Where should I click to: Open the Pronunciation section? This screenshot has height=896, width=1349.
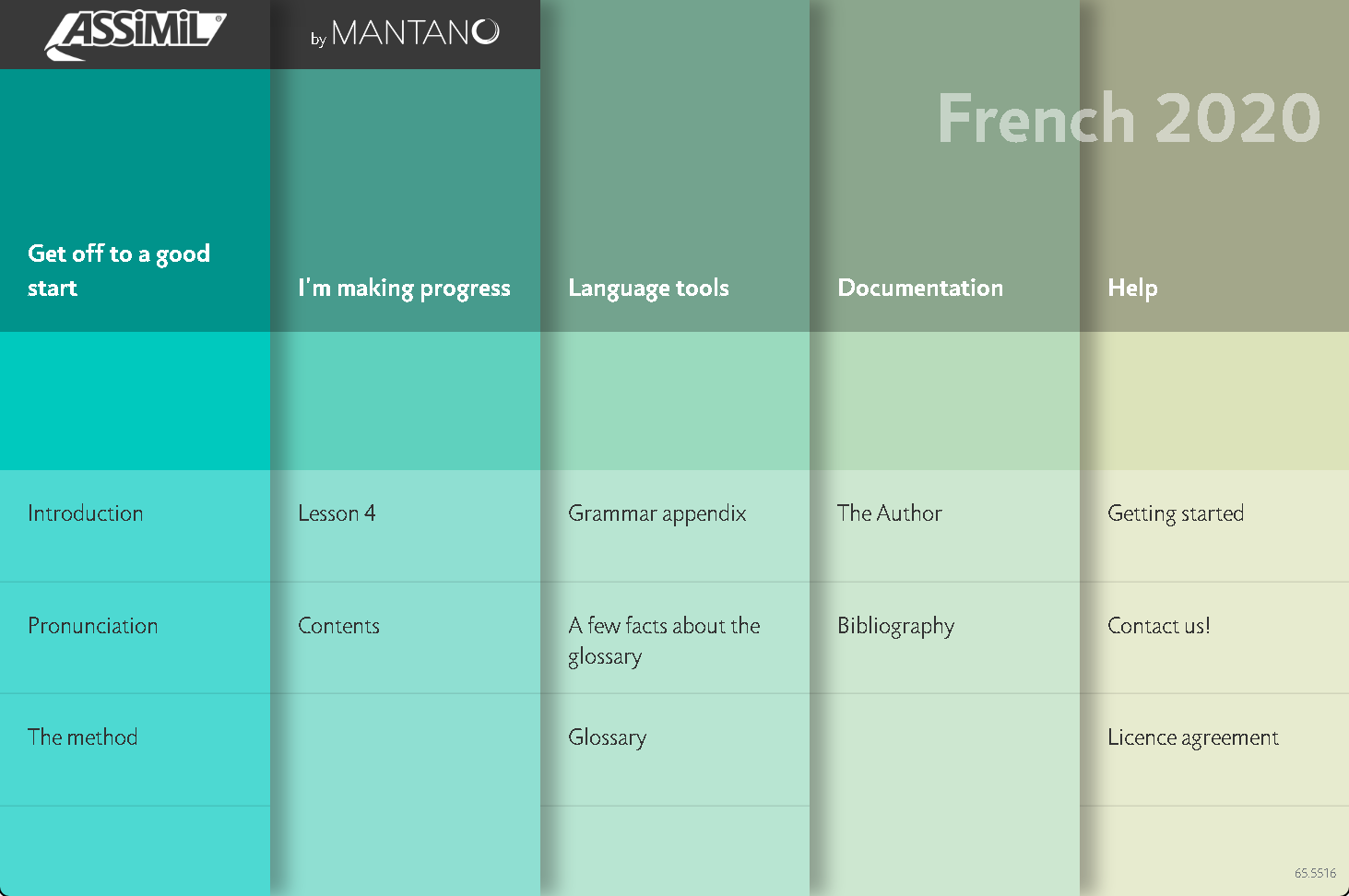point(135,638)
